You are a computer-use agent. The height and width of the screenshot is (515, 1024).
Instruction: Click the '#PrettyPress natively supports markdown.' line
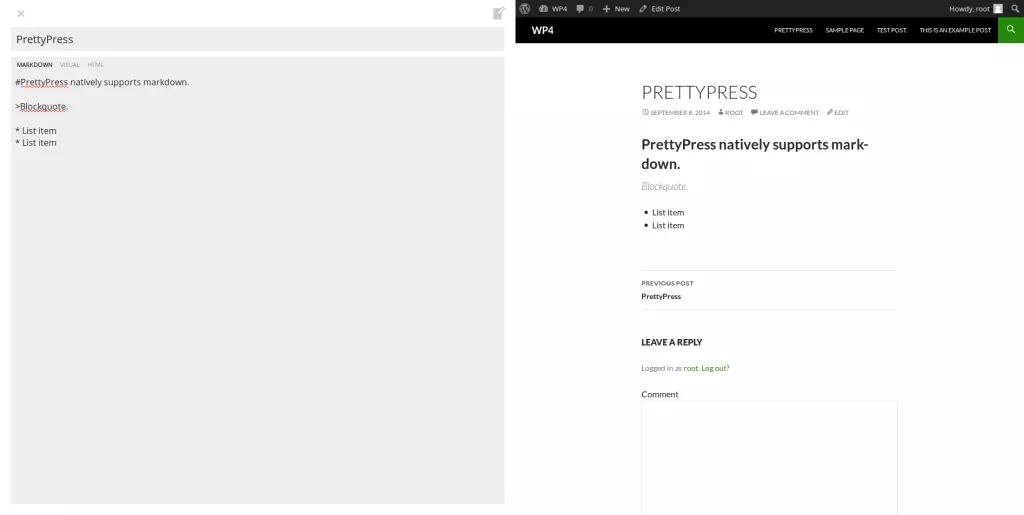click(102, 82)
